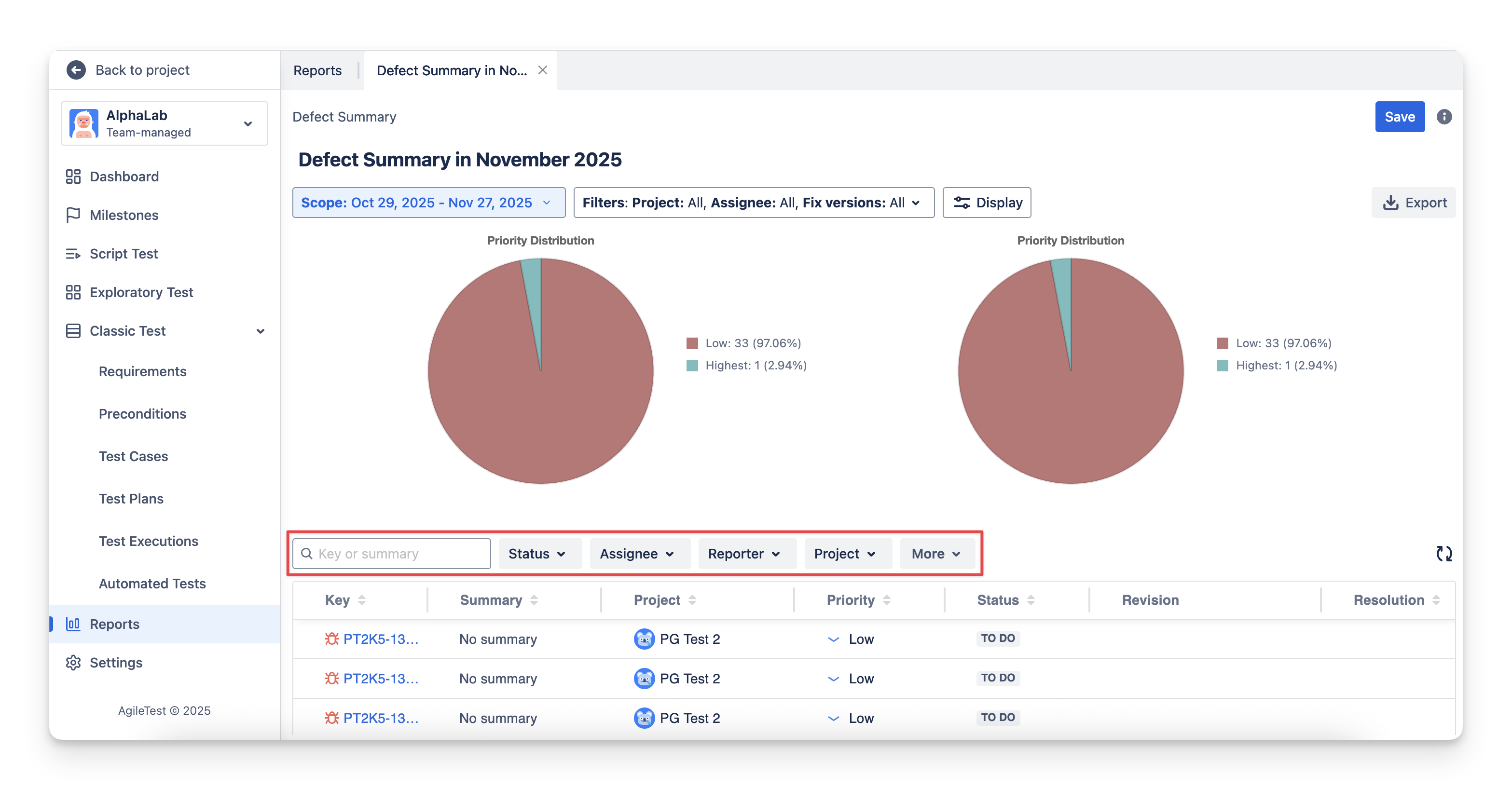This screenshot has height=789, width=1512.
Task: Open Dashboard from the sidebar
Action: (124, 177)
